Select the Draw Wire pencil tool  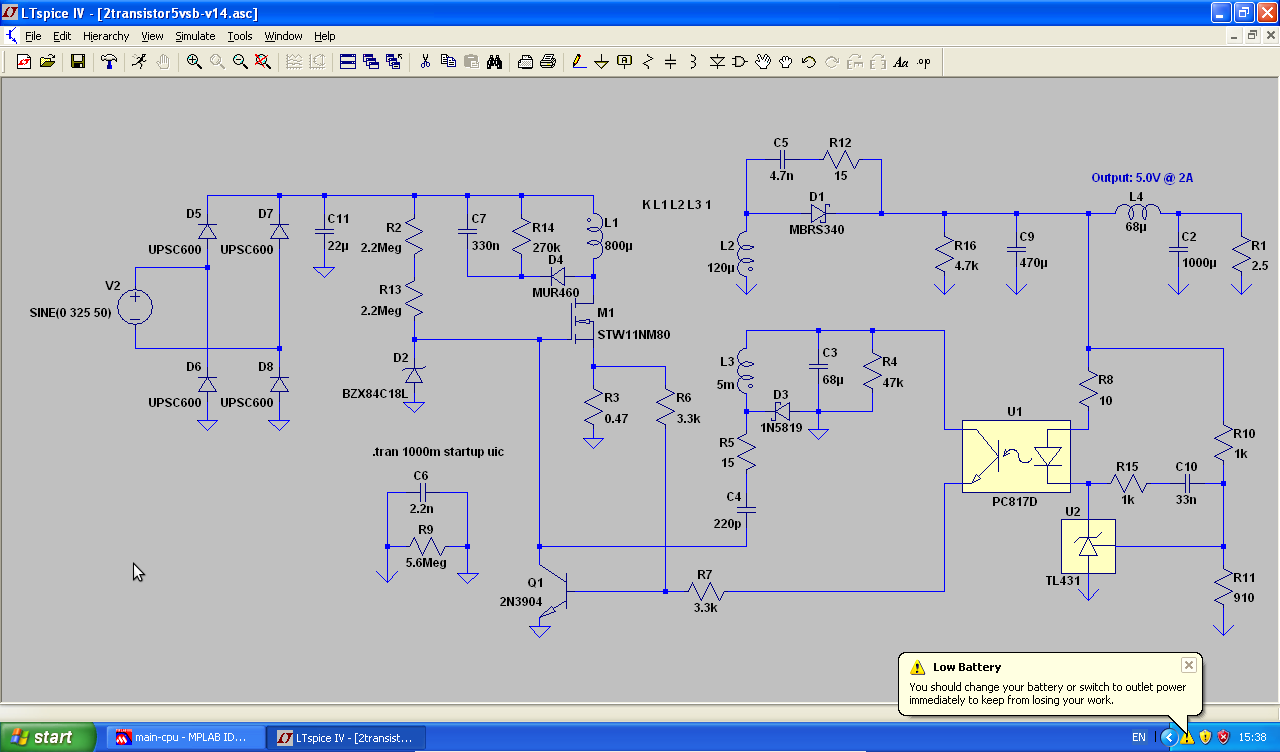coord(578,62)
